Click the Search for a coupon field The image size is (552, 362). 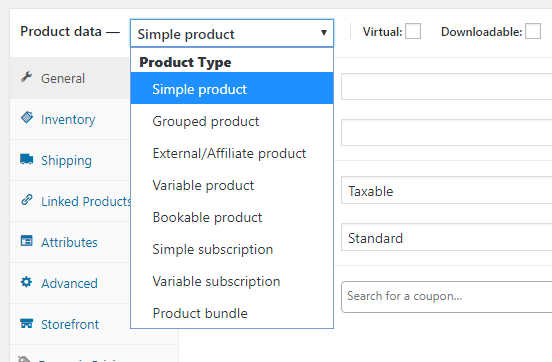pos(446,297)
